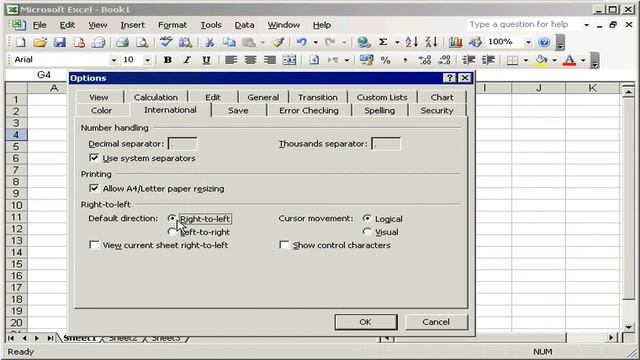Open the Data menu
The height and width of the screenshot is (360, 640).
point(244,25)
